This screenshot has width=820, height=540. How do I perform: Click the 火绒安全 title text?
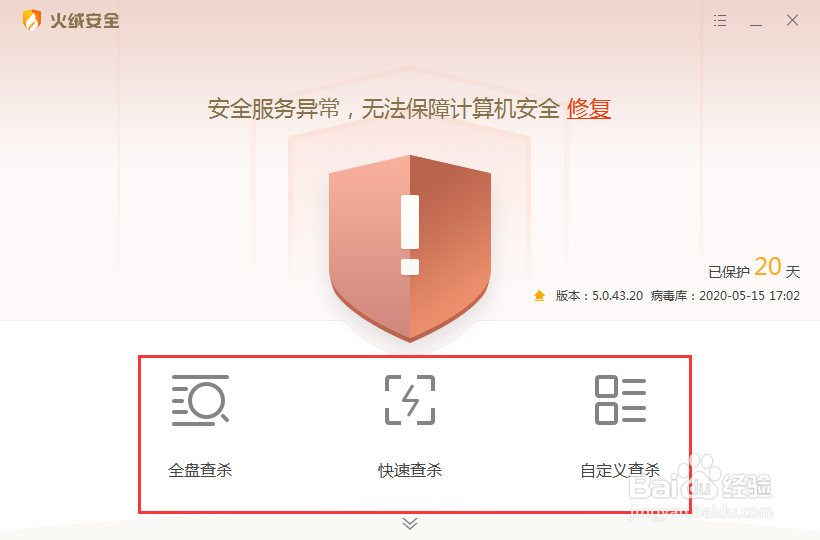coord(85,21)
